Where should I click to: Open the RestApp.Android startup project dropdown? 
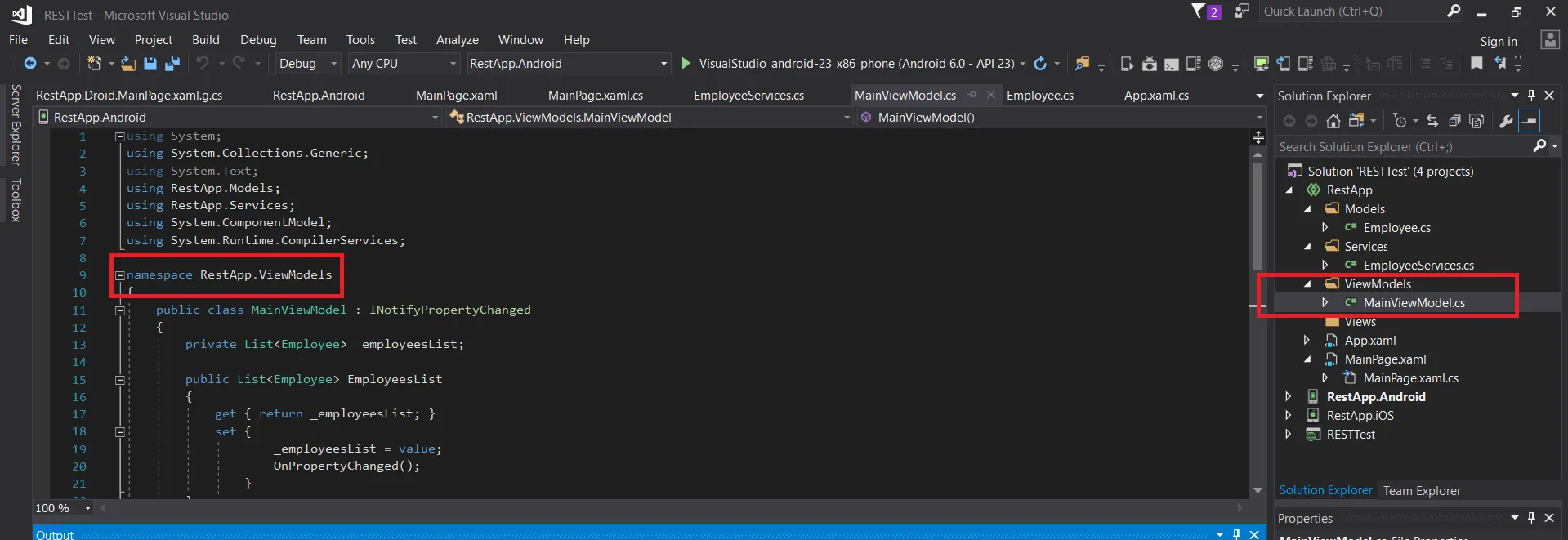click(x=568, y=63)
